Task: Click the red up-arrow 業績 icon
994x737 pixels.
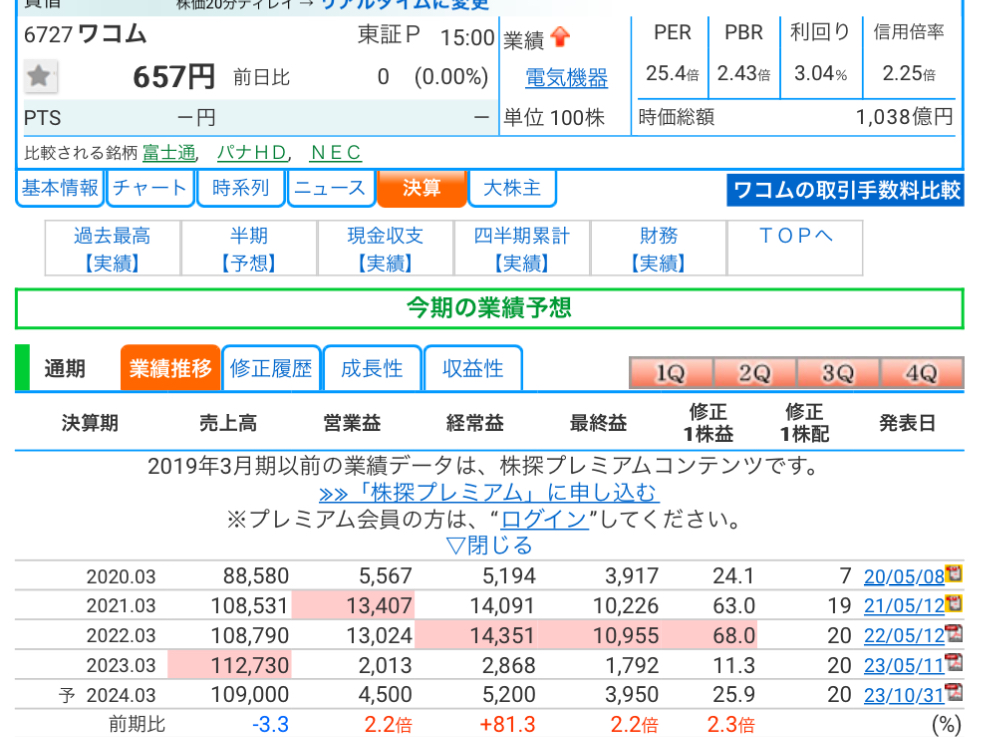Action: tap(560, 37)
